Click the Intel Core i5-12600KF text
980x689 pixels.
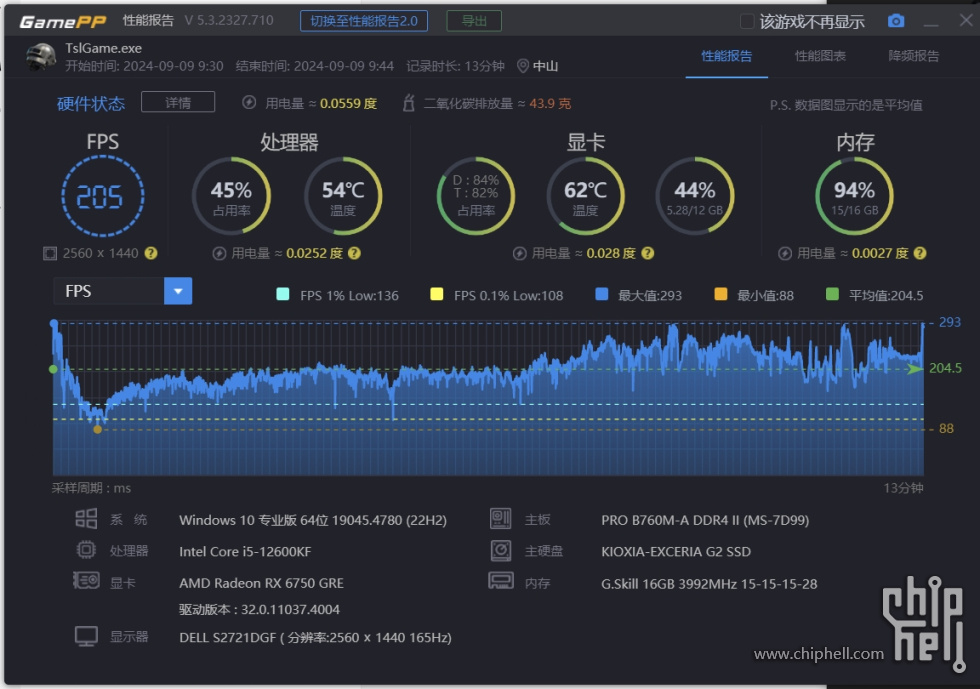tap(245, 551)
